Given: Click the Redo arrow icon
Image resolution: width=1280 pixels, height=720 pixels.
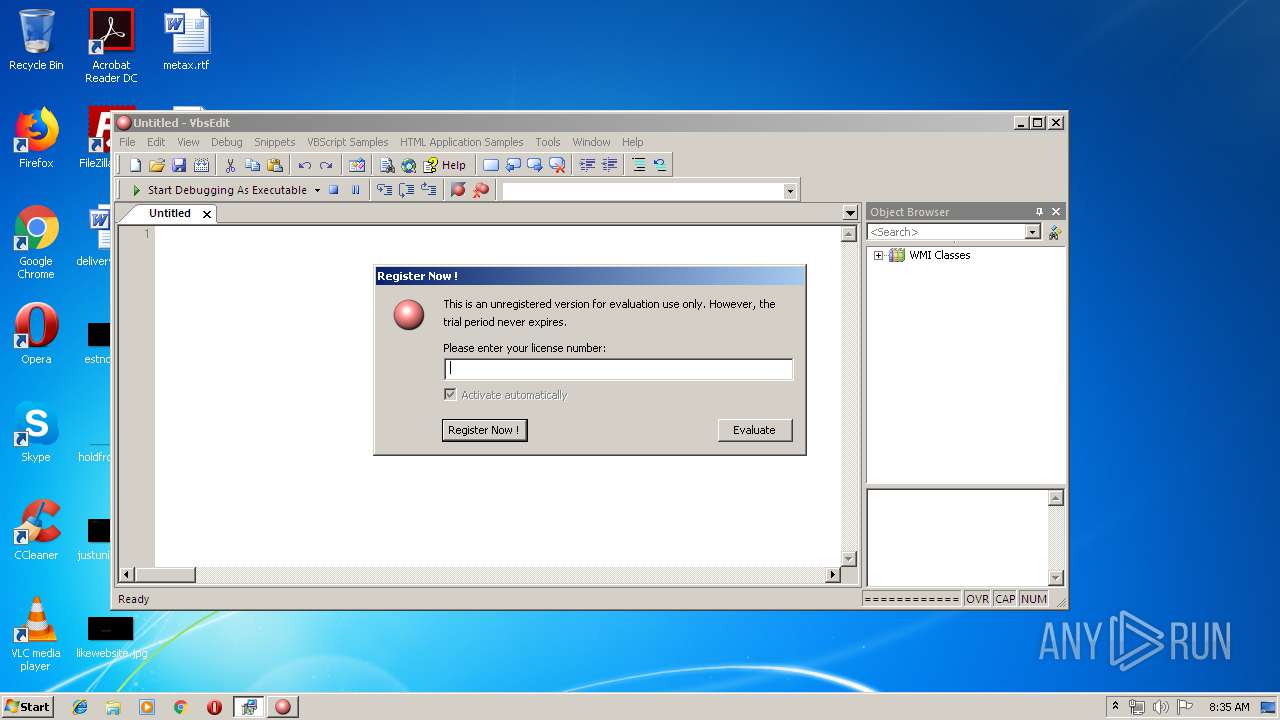Looking at the screenshot, I should tap(326, 165).
